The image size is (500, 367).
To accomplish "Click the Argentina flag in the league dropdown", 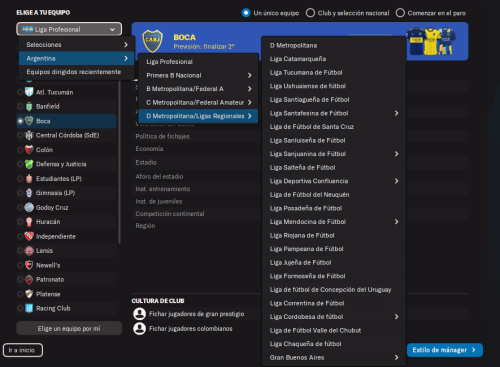I will [x=28, y=29].
